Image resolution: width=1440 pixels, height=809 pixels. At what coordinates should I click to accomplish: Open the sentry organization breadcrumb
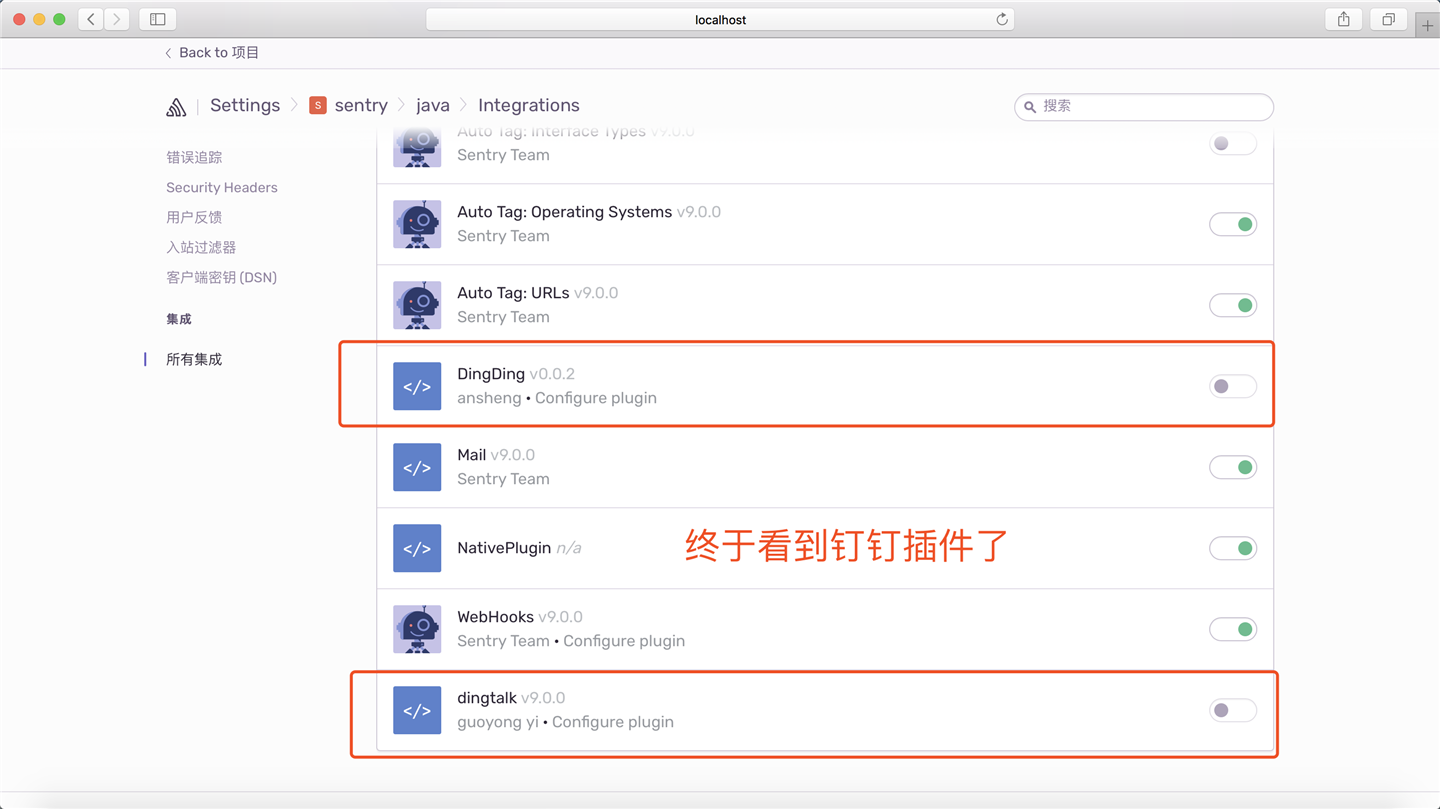tap(361, 105)
